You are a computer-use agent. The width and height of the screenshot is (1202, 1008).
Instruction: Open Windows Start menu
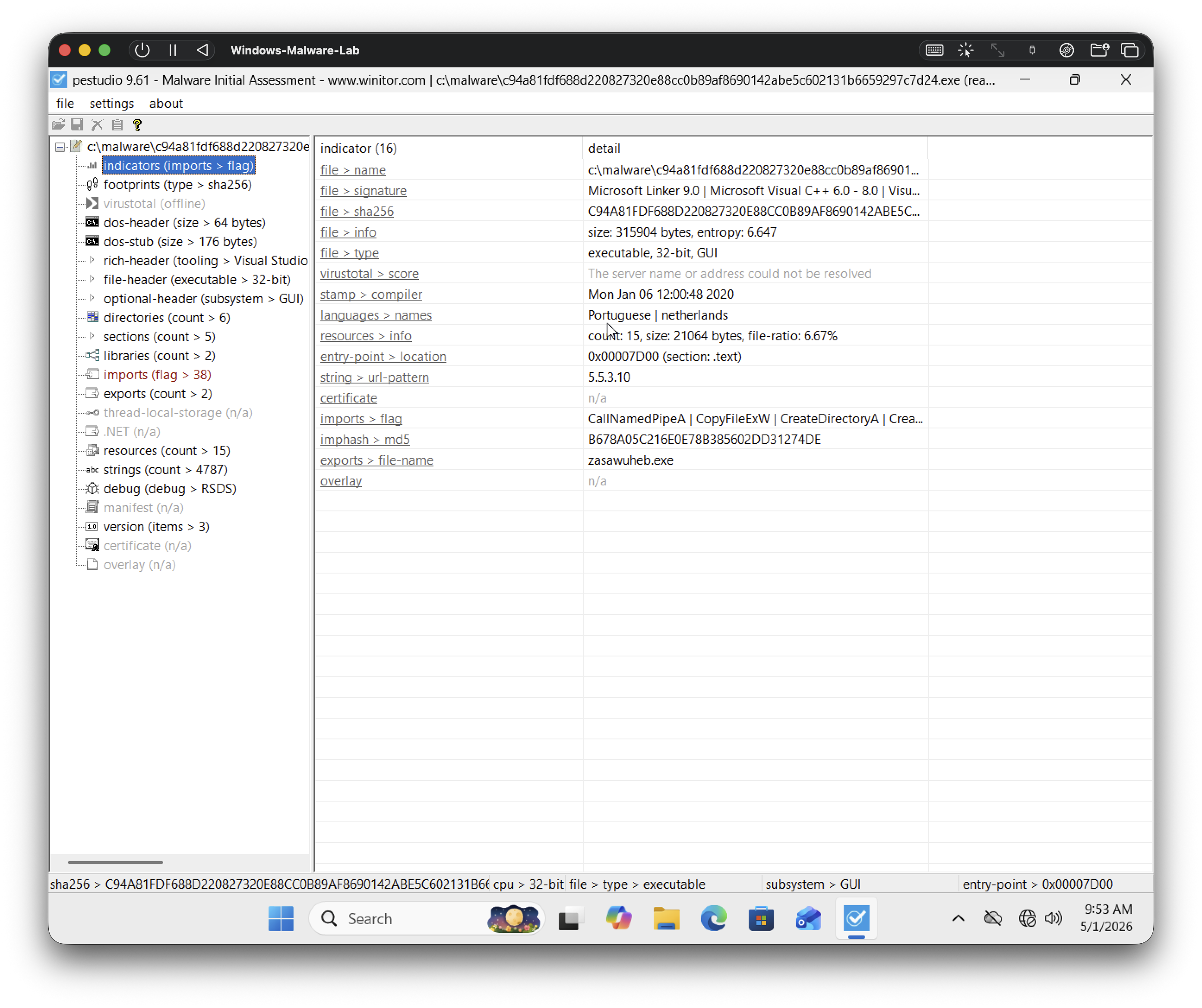pos(281,919)
